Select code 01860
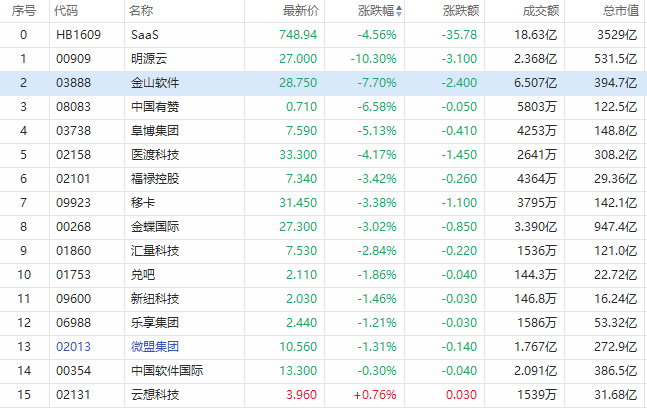The image size is (647, 410). pos(73,250)
